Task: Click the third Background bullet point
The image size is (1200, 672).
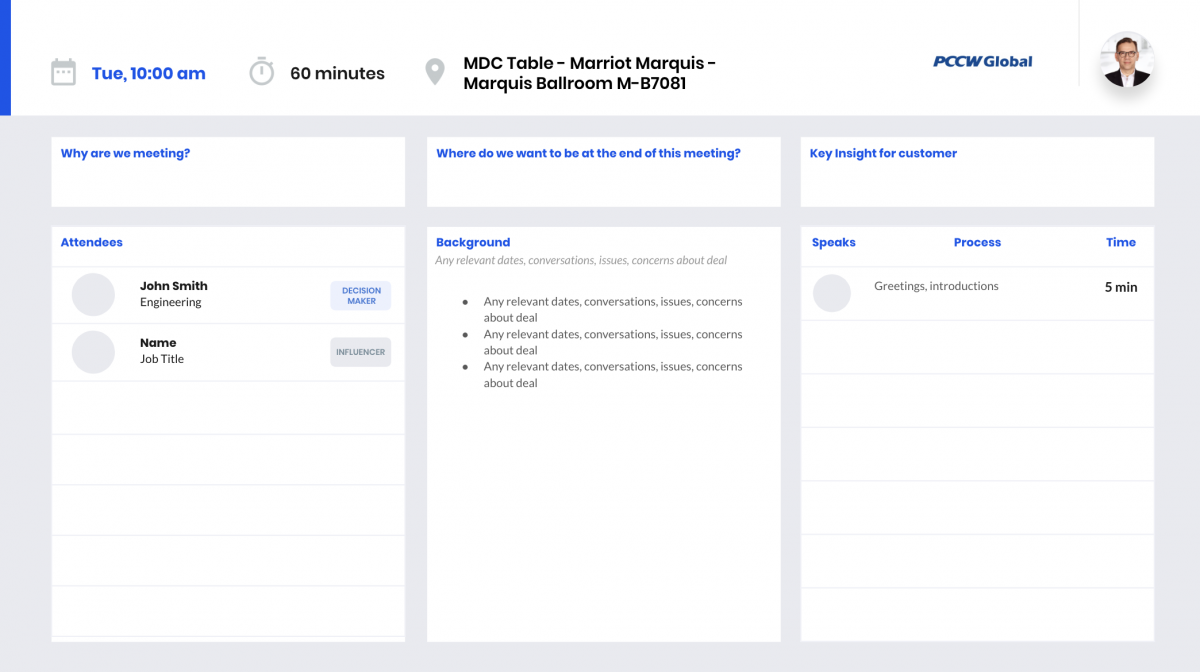Action: [x=613, y=375]
